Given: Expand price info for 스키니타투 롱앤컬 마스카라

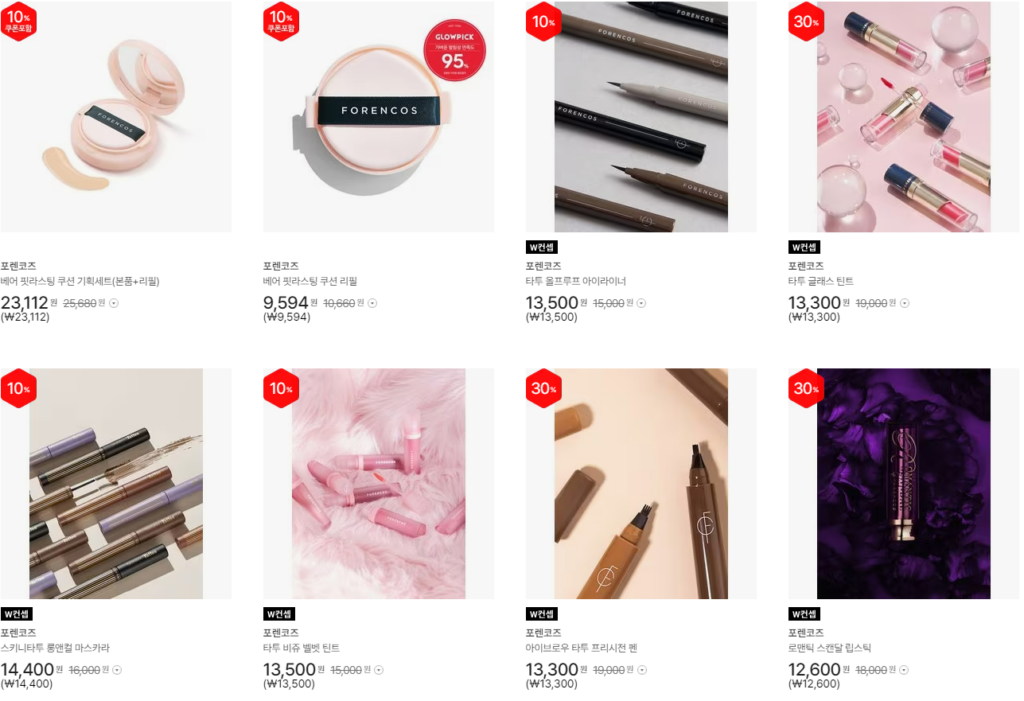Looking at the screenshot, I should [118, 670].
